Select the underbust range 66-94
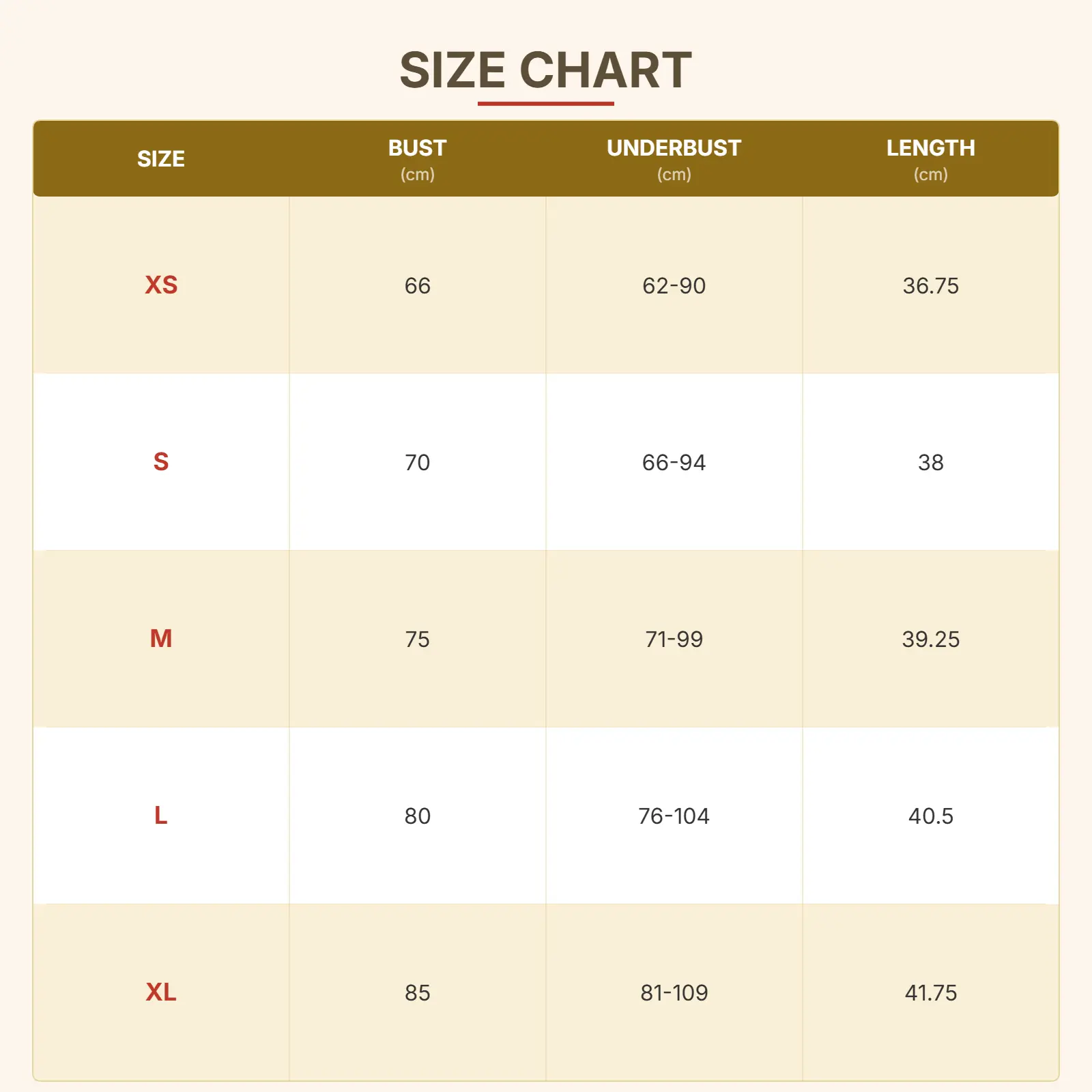The width and height of the screenshot is (1092, 1092). click(x=674, y=463)
